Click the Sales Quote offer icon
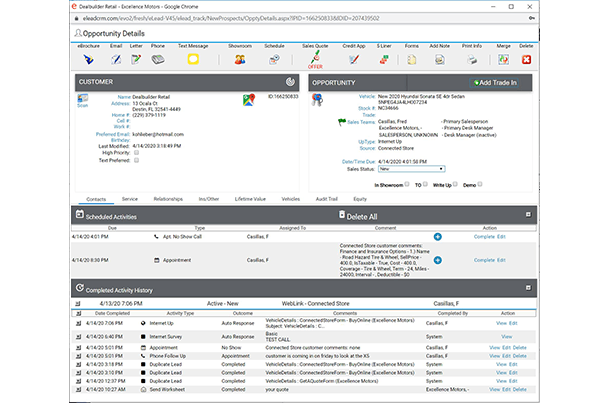This screenshot has width=611, height=403. click(x=315, y=59)
